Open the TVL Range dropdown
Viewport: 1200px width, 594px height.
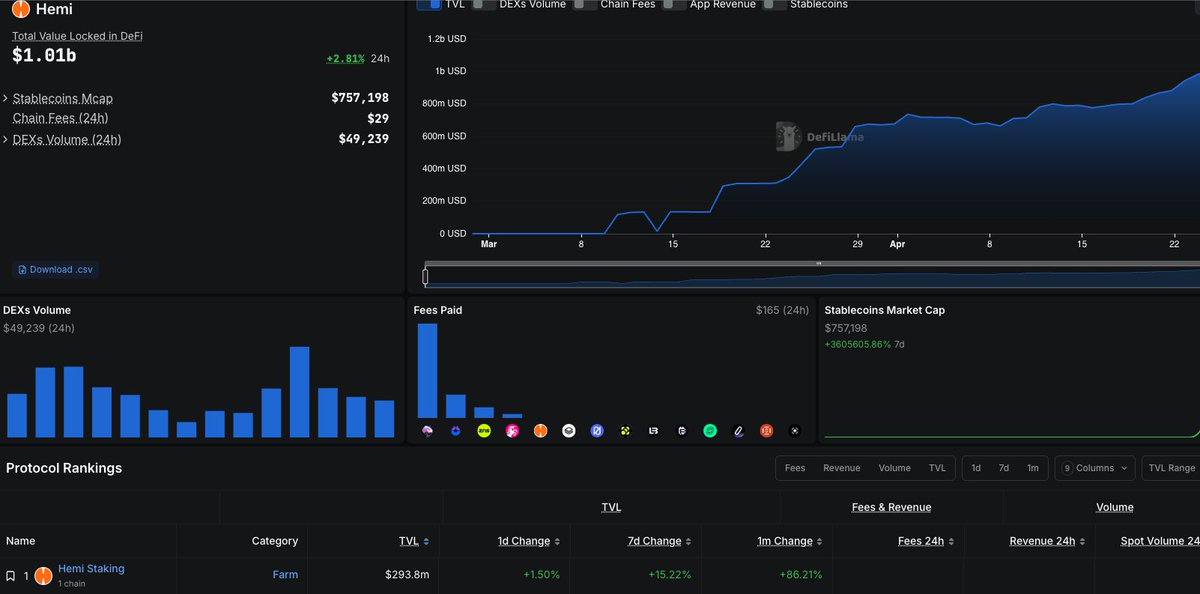click(x=1171, y=468)
